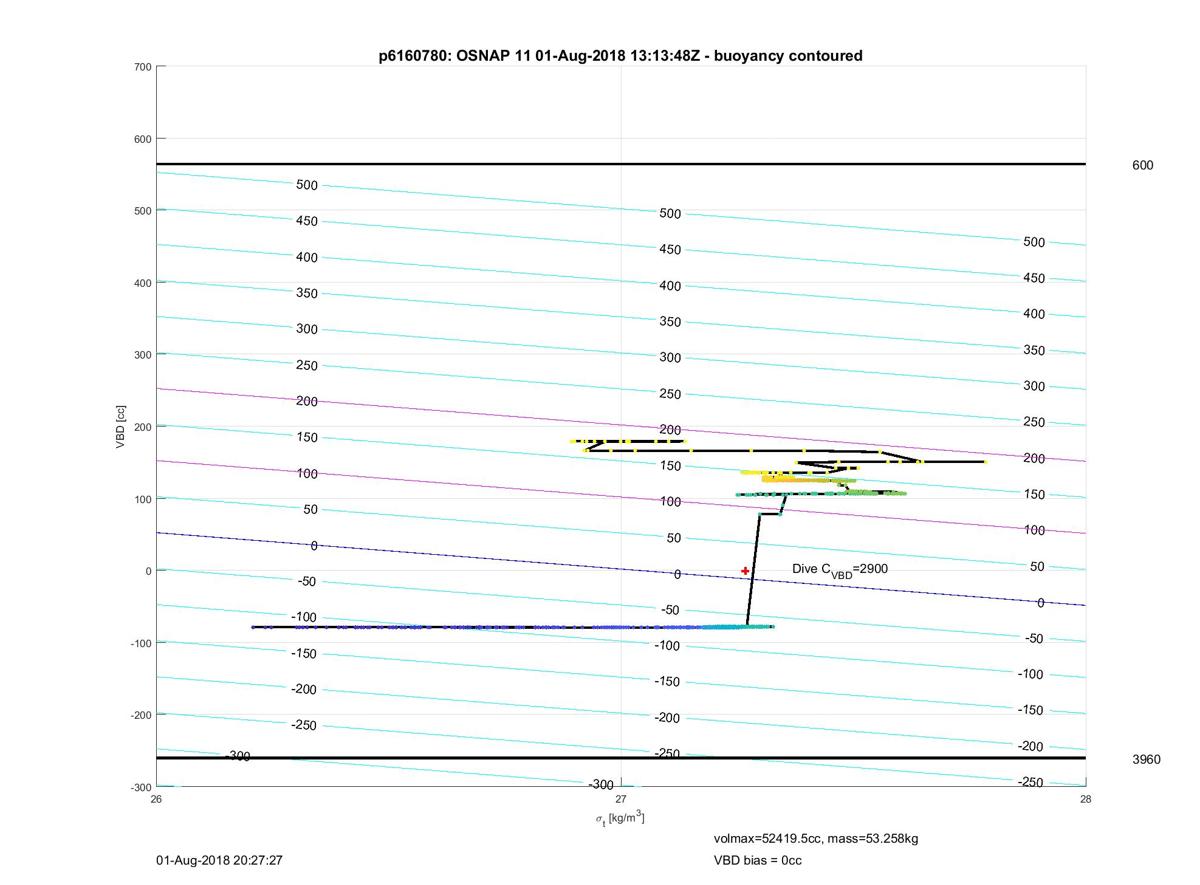
Task: Click the x-axis sigma label in kg/m3
Action: [x=620, y=818]
